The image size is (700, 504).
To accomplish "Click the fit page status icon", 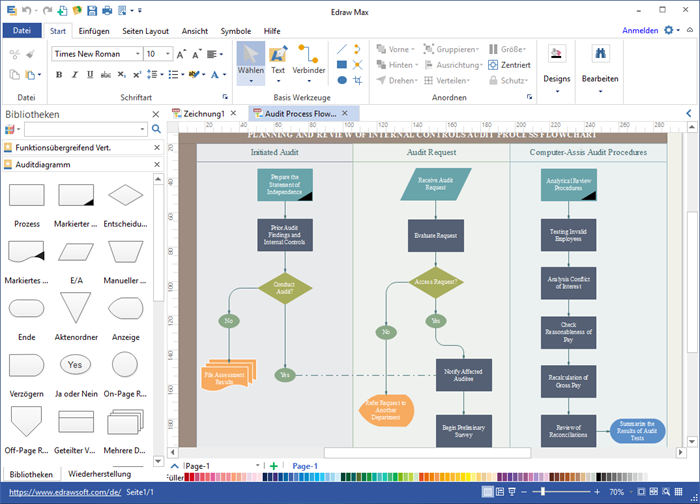I will point(641,492).
